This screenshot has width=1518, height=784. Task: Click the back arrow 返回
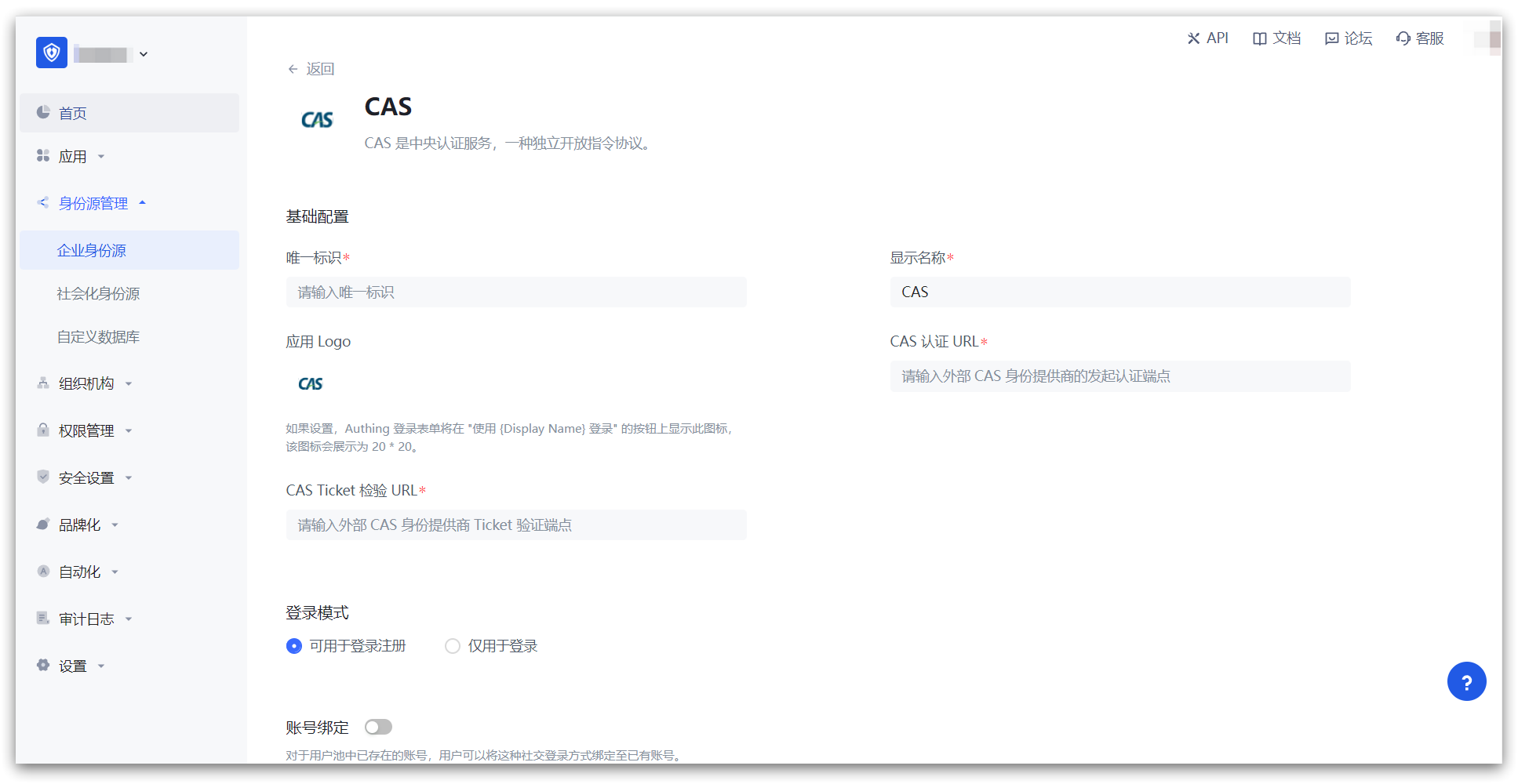[311, 69]
